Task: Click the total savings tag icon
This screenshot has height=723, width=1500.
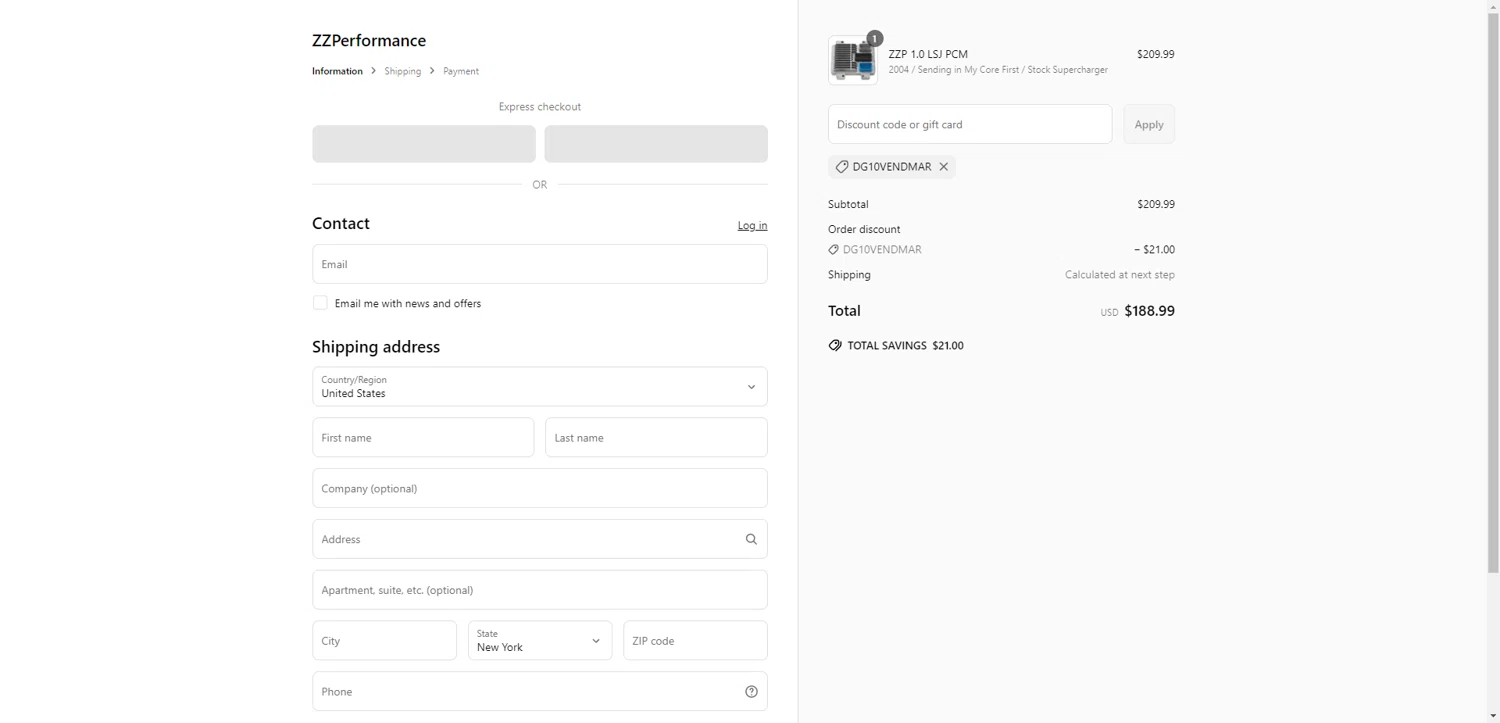Action: coord(835,345)
